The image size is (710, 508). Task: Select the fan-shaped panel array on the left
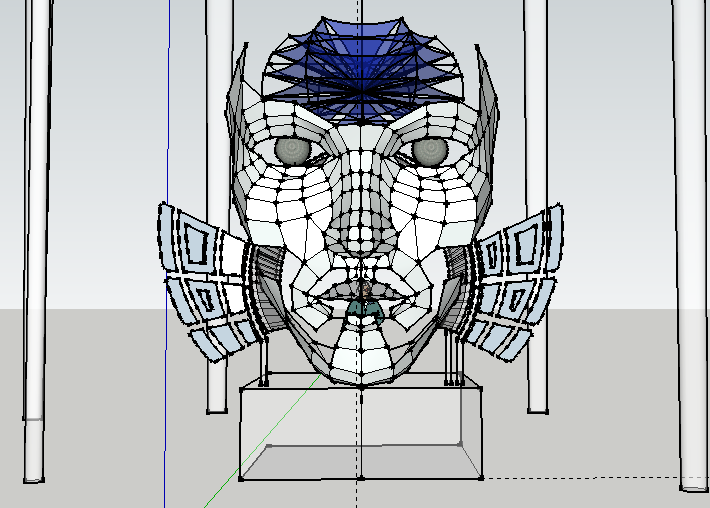206,281
